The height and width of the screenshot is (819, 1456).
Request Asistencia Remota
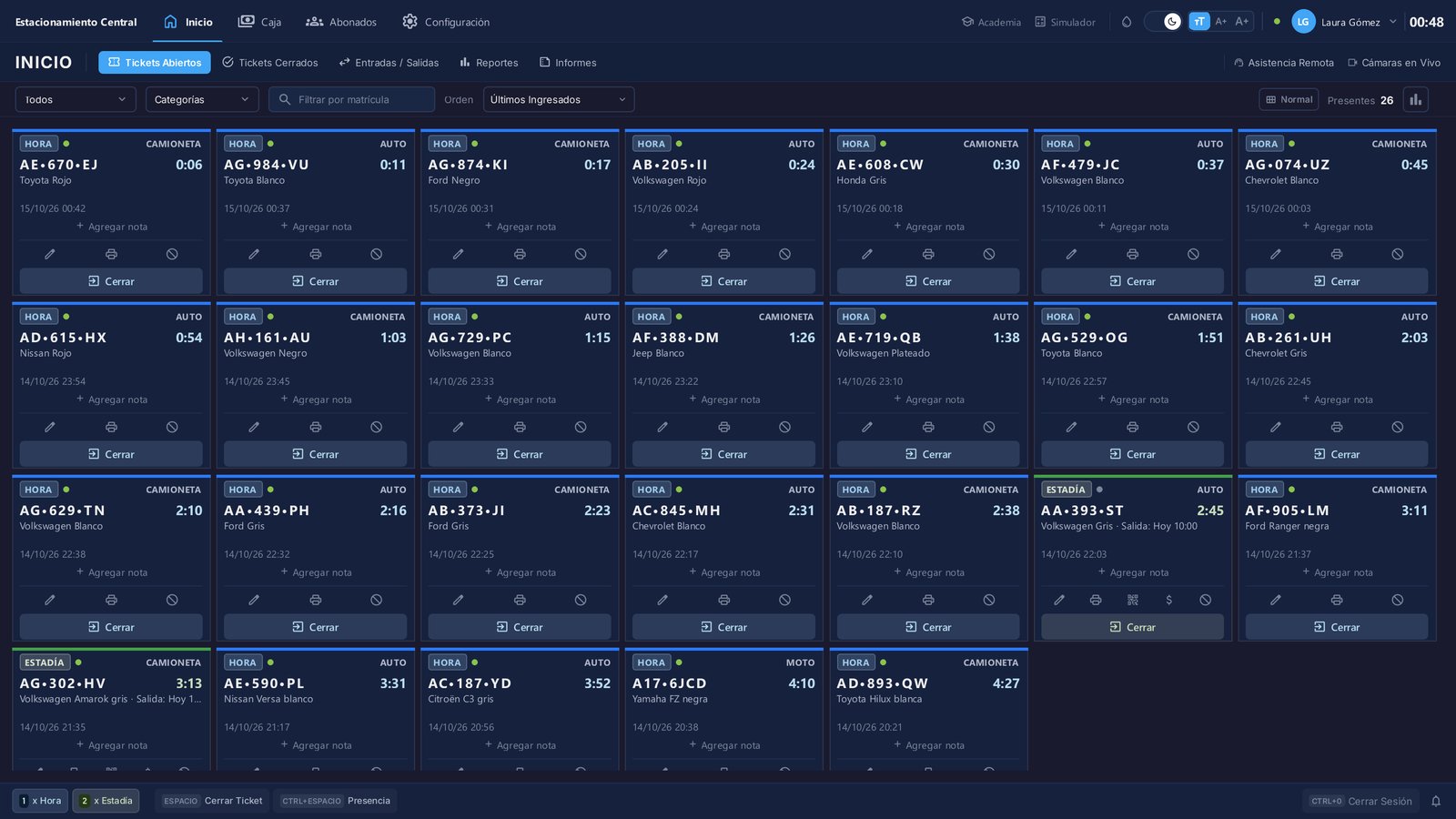[1284, 63]
